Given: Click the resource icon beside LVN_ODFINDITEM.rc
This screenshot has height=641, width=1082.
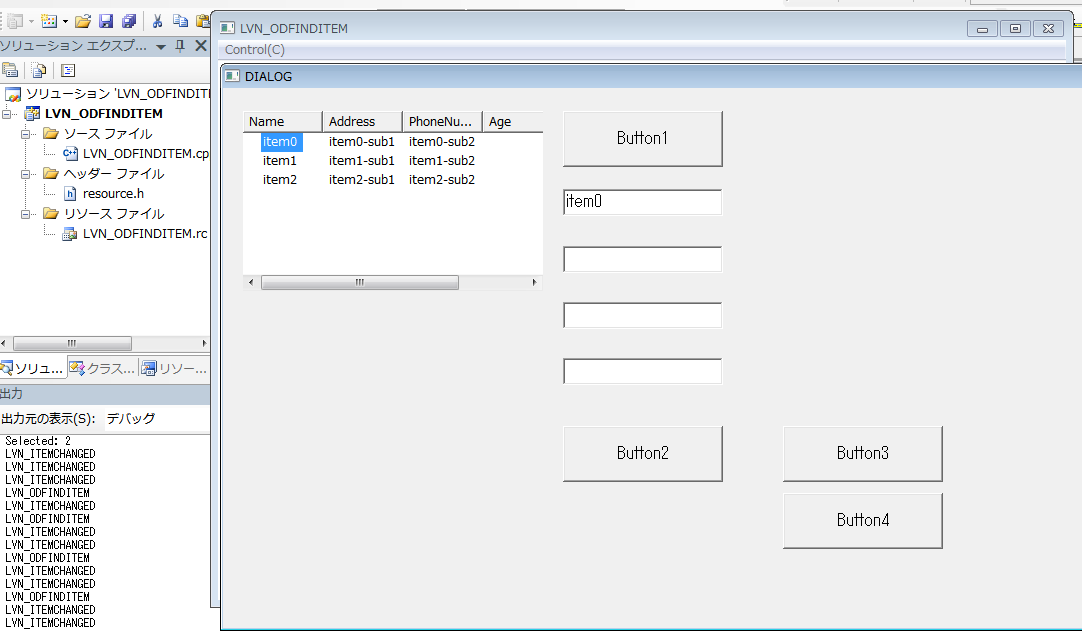Looking at the screenshot, I should (70, 234).
